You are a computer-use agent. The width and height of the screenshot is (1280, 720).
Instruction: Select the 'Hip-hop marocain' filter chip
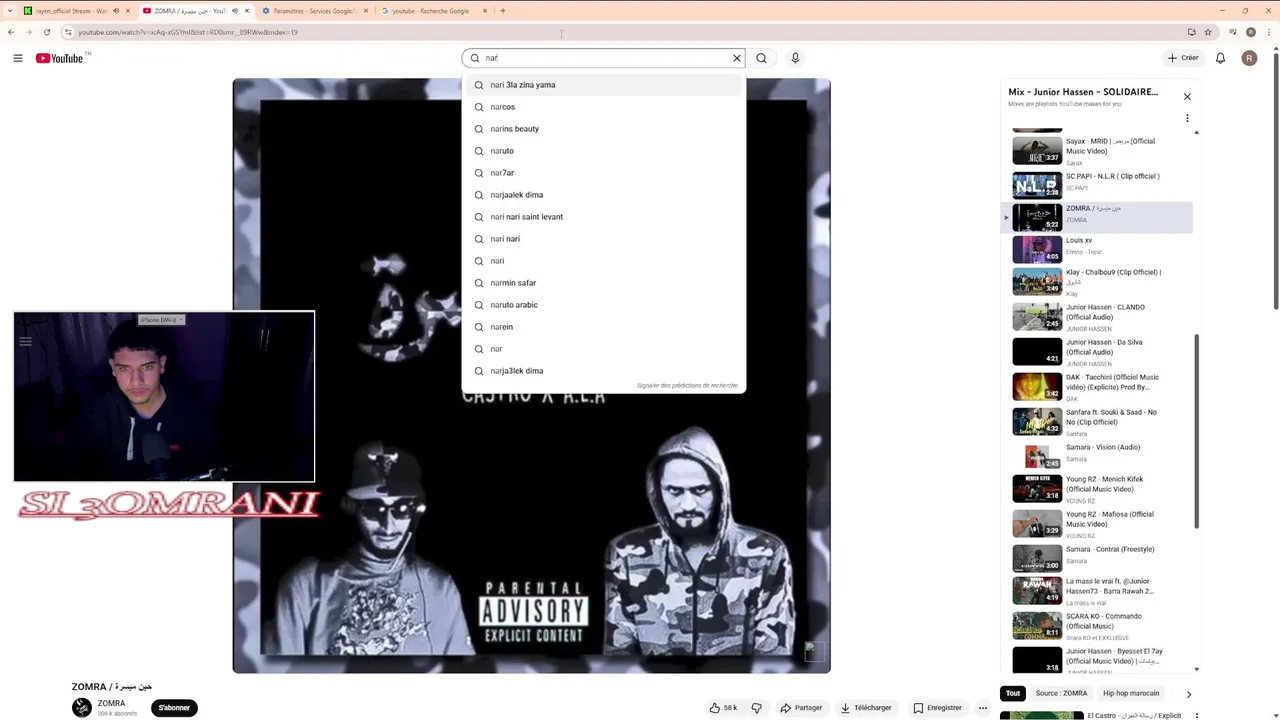point(1131,693)
